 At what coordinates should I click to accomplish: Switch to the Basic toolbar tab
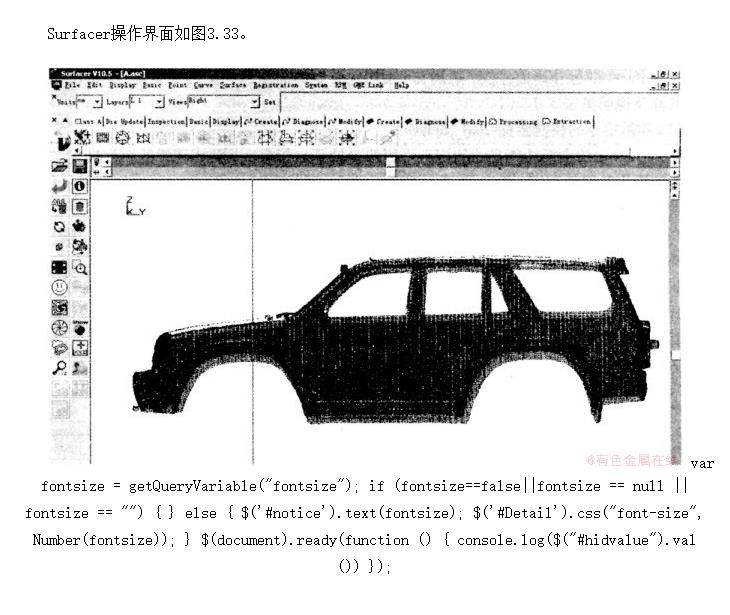coord(199,122)
